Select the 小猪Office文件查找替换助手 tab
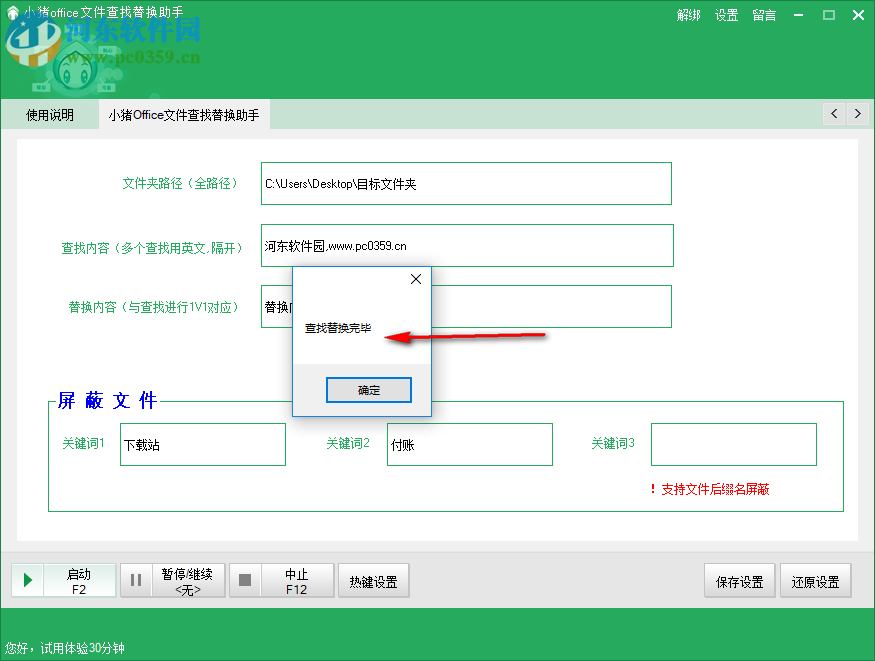 pyautogui.click(x=184, y=114)
